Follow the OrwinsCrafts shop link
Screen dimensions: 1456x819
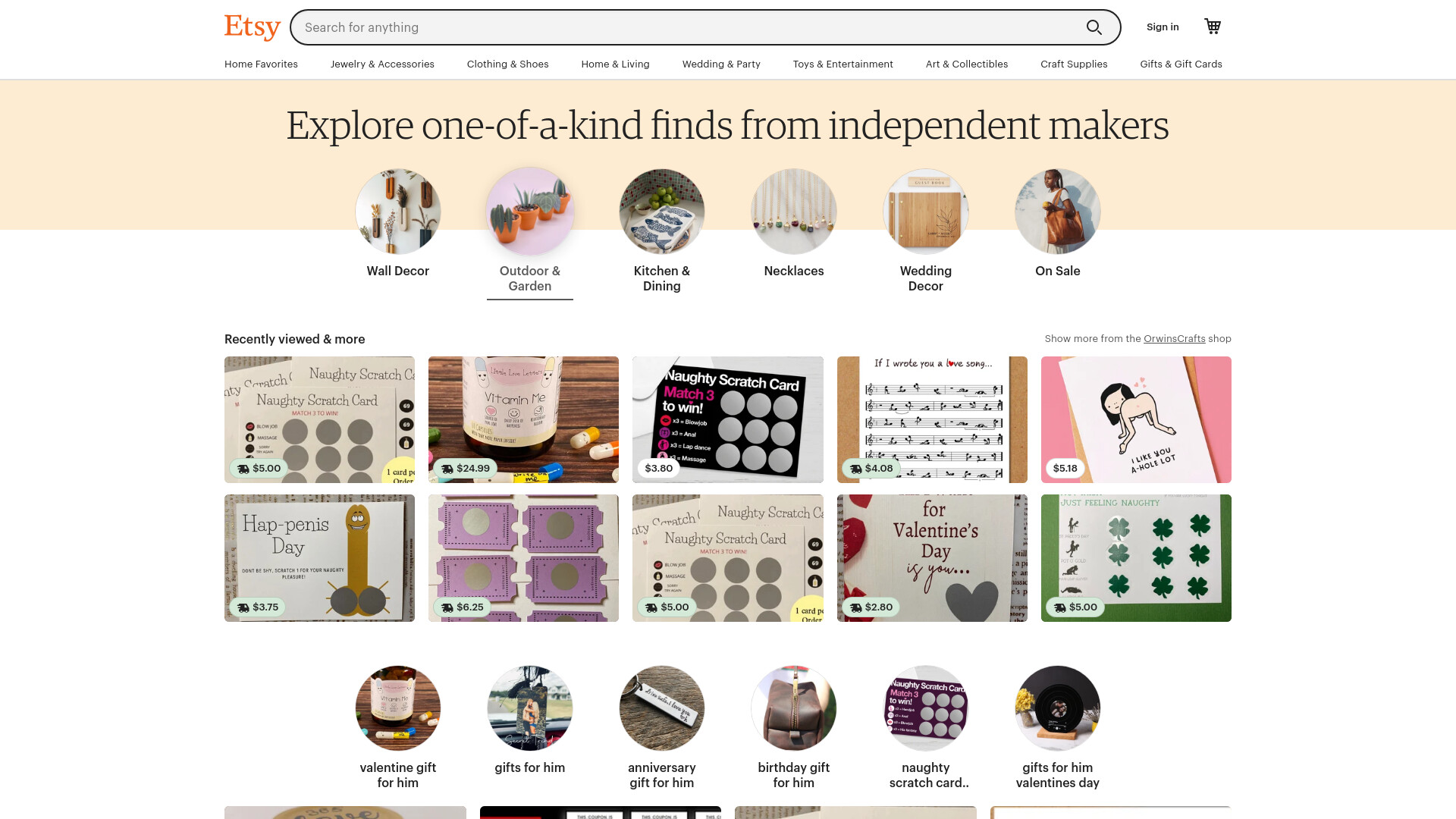click(x=1174, y=339)
